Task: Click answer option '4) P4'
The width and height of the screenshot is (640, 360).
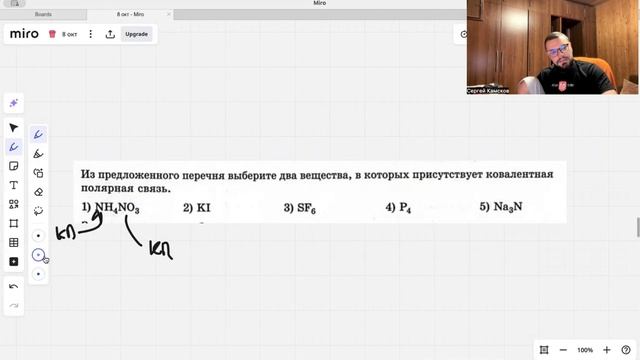Action: point(398,208)
